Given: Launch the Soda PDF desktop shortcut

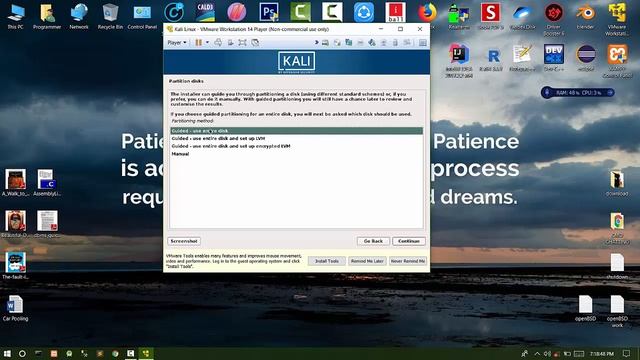Looking at the screenshot, I should (x=490, y=16).
